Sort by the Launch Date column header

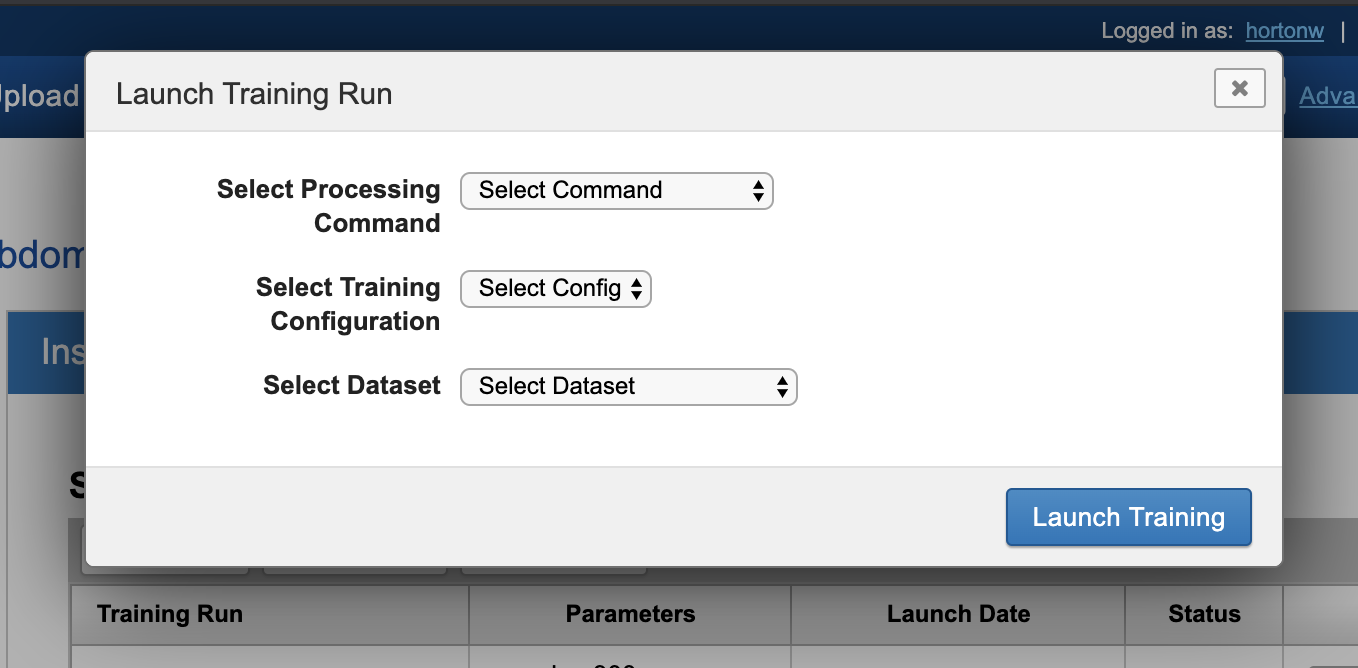click(x=958, y=613)
